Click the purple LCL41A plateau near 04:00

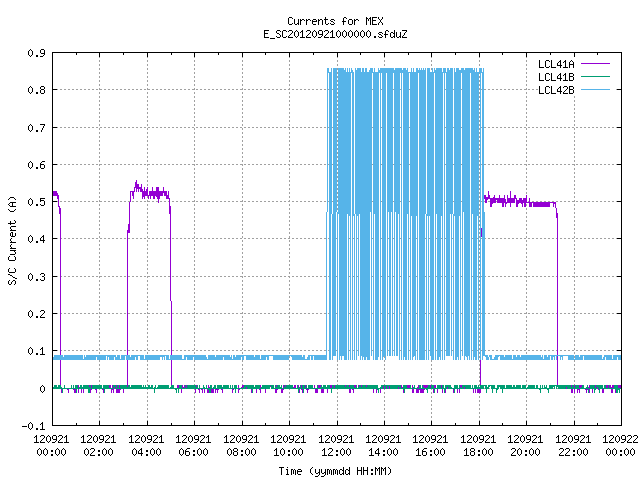click(x=149, y=193)
